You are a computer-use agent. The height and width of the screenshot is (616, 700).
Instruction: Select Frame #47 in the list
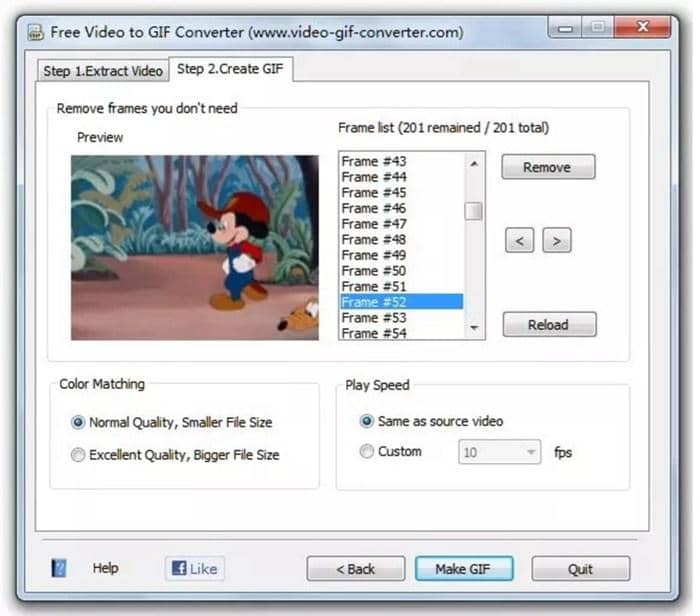point(402,224)
